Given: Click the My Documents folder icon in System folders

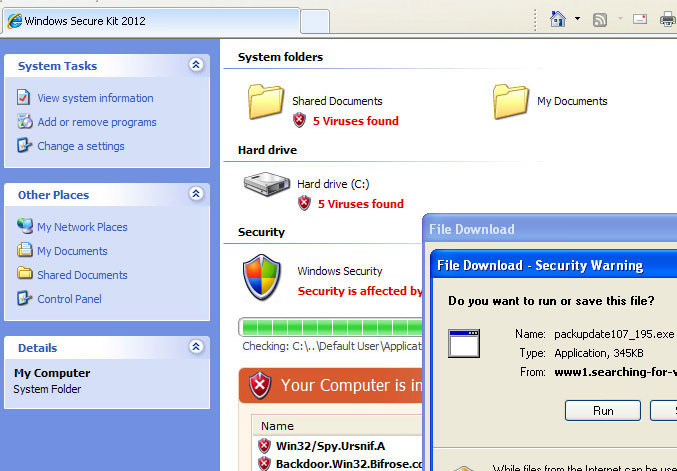Looking at the screenshot, I should 511,101.
